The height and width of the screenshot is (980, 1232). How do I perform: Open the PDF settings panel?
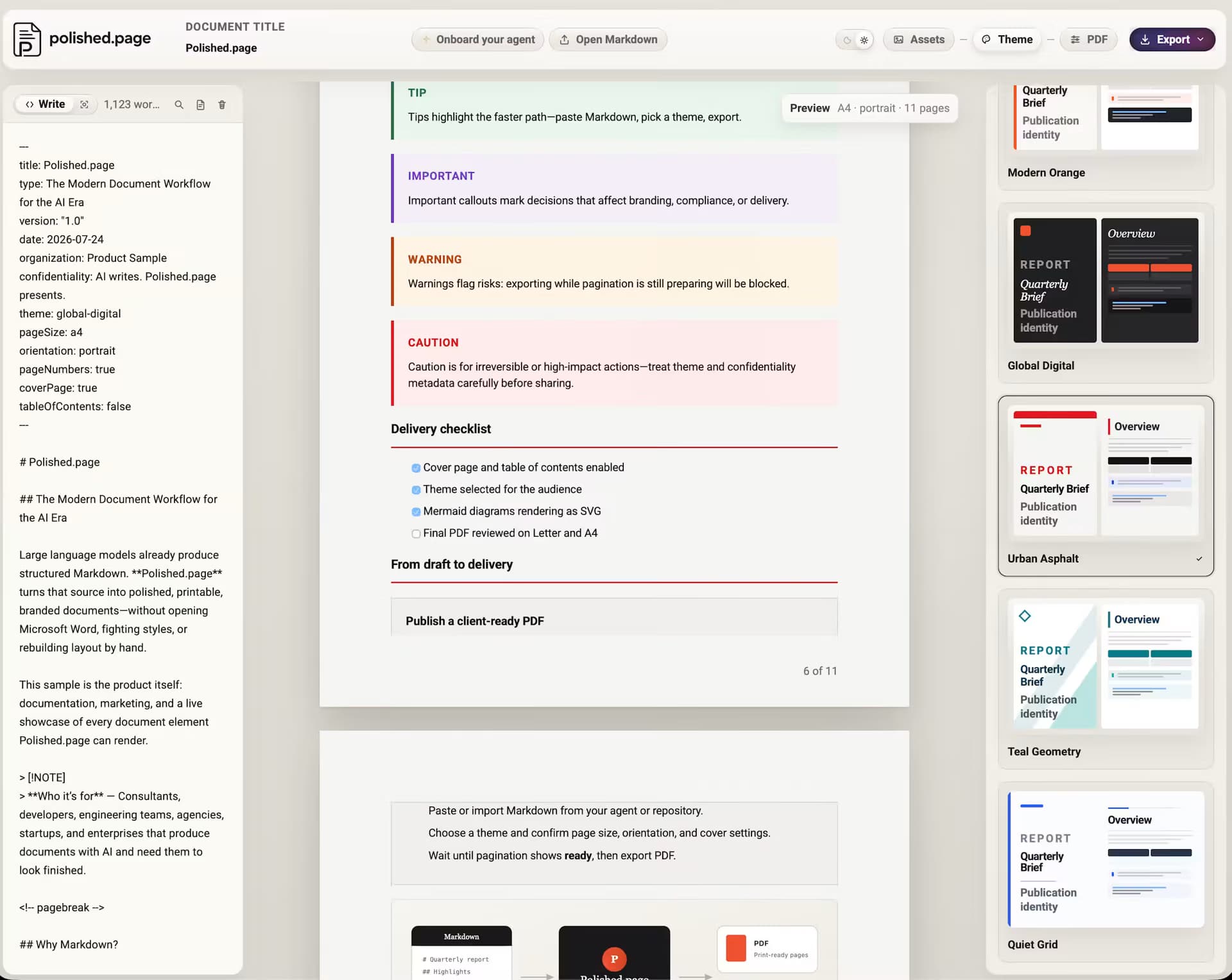click(x=1089, y=40)
